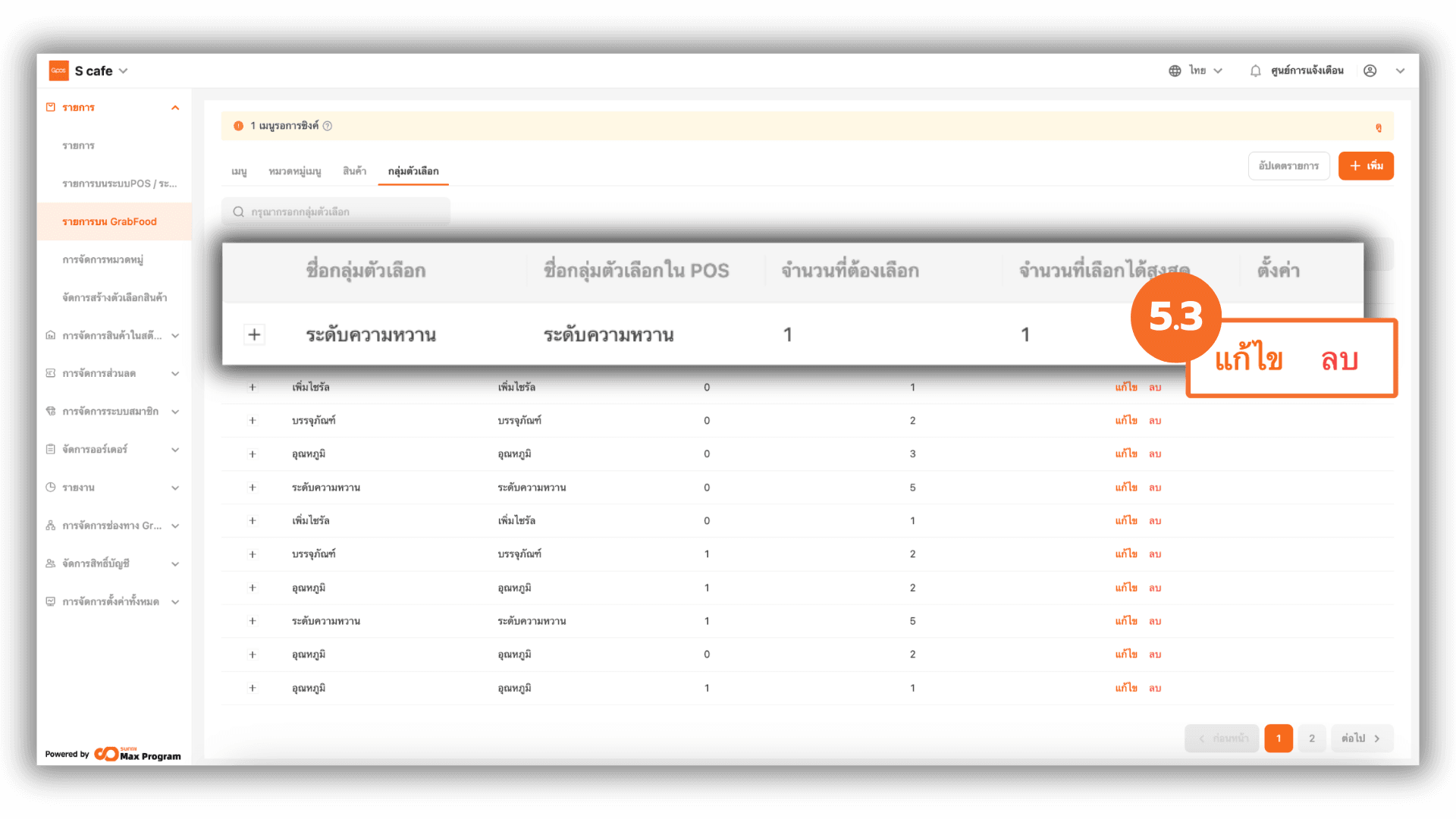Screen dimensions: 1456x819
Task: Click the notification bell icon
Action: (1255, 71)
